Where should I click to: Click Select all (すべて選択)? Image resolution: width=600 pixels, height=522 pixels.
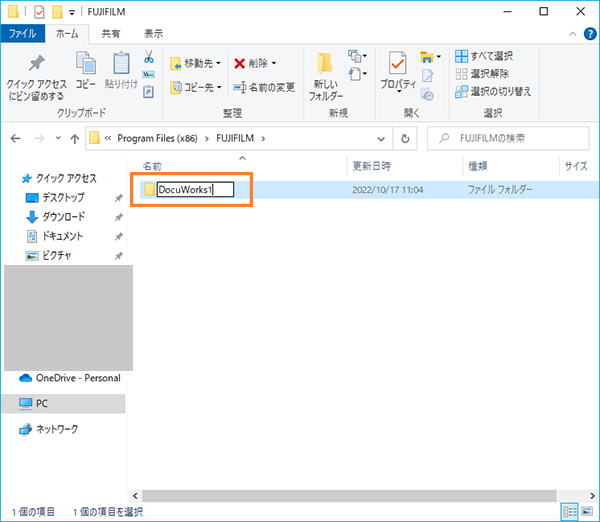tap(484, 56)
